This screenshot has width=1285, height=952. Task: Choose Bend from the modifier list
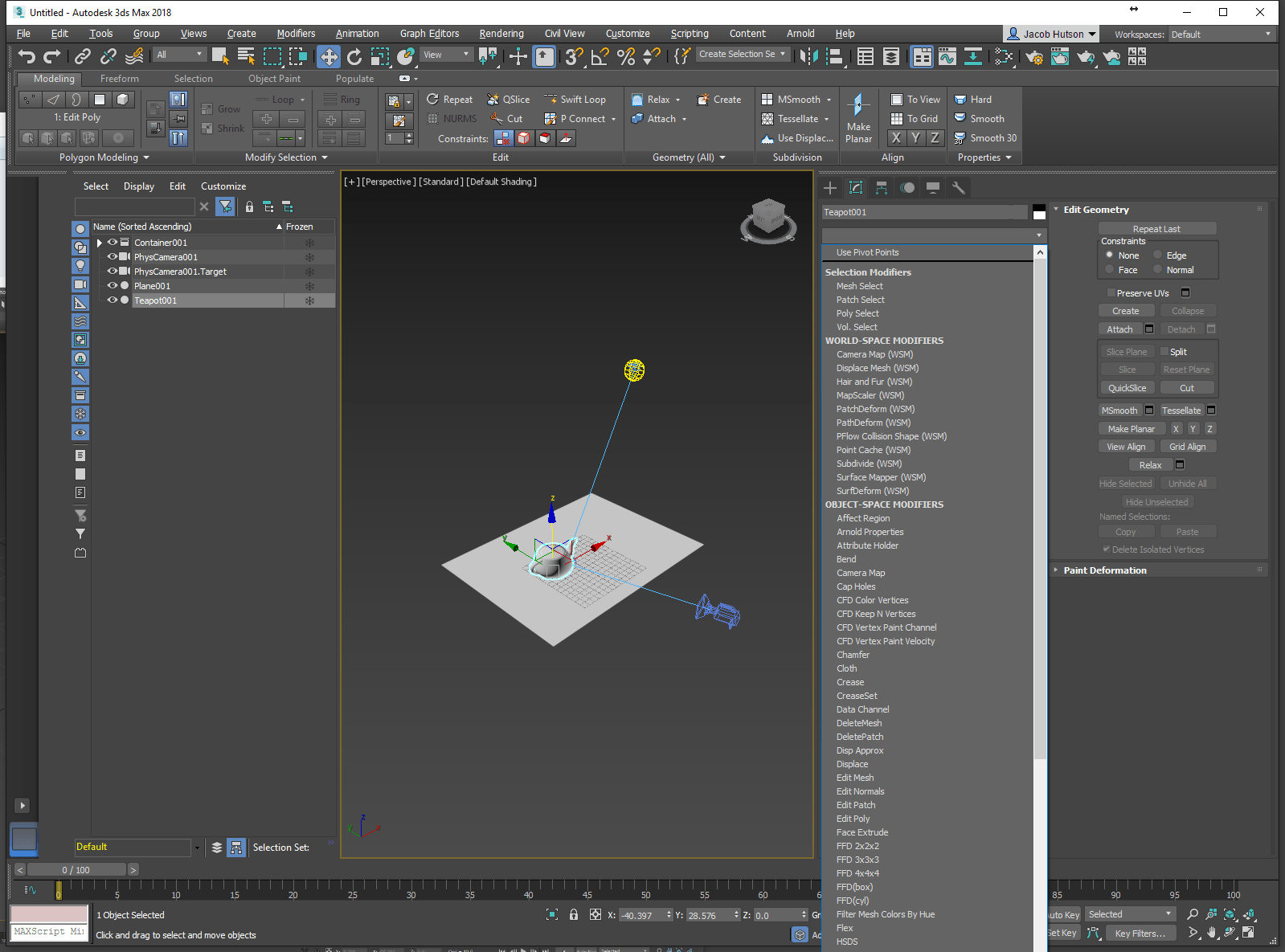(846, 559)
